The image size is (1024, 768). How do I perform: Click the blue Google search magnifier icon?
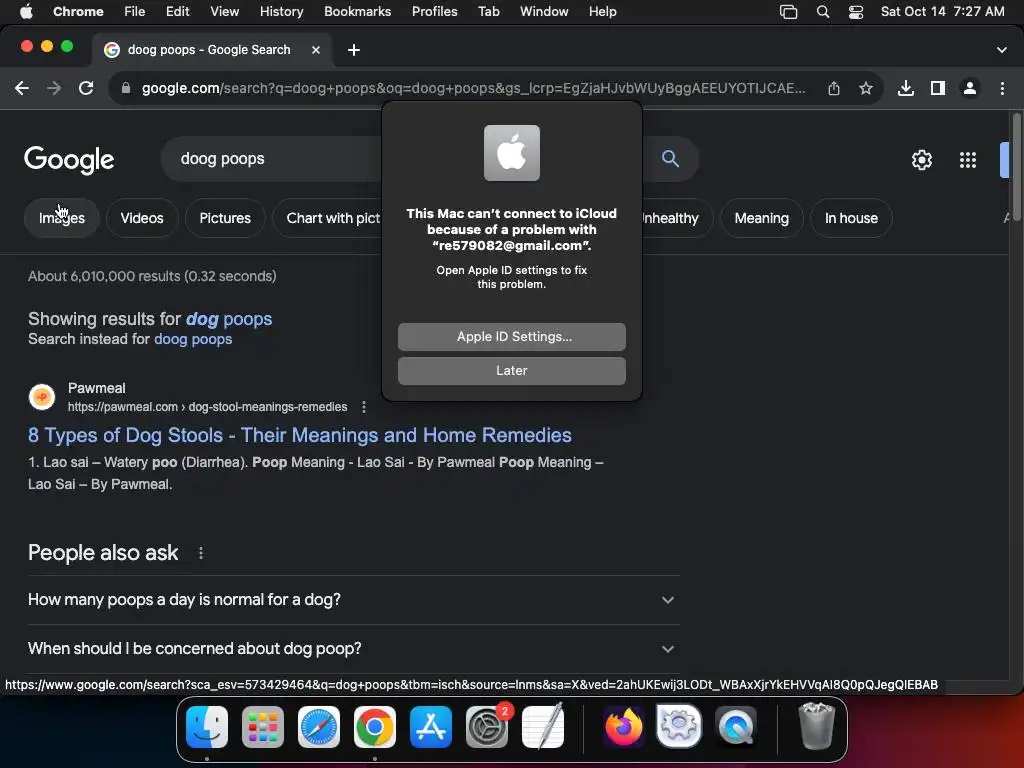[670, 158]
